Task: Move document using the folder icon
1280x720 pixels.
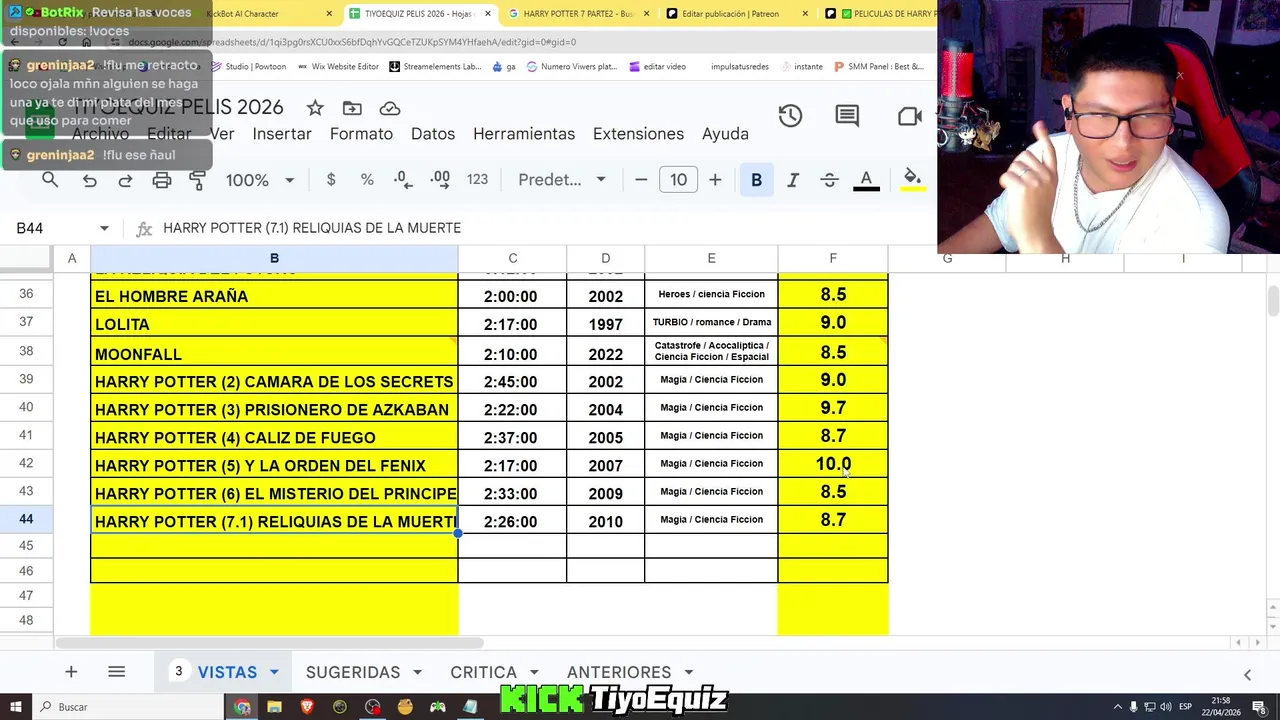Action: [x=352, y=108]
